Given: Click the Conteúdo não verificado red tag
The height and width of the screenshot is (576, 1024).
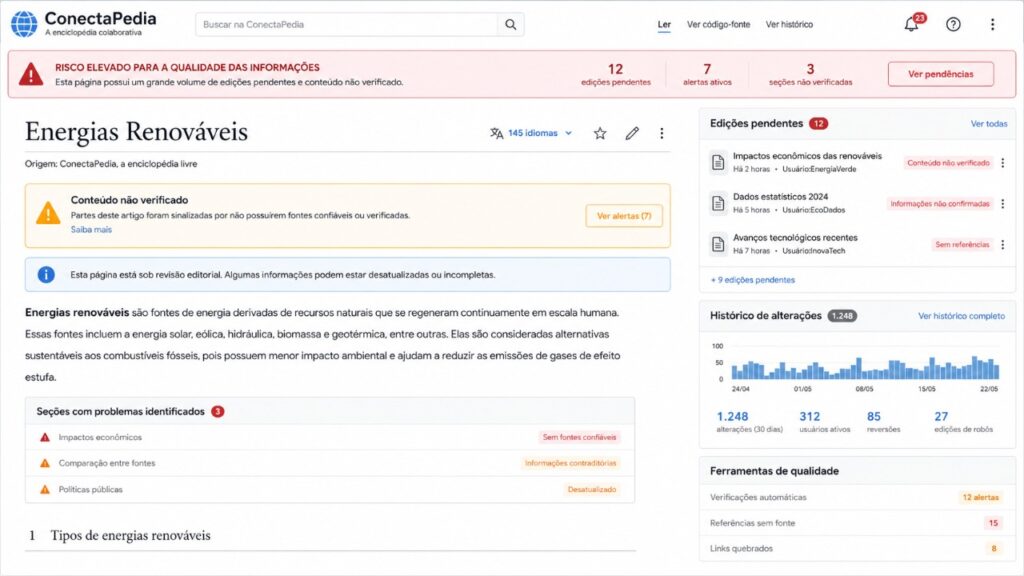Looking at the screenshot, I should point(948,163).
